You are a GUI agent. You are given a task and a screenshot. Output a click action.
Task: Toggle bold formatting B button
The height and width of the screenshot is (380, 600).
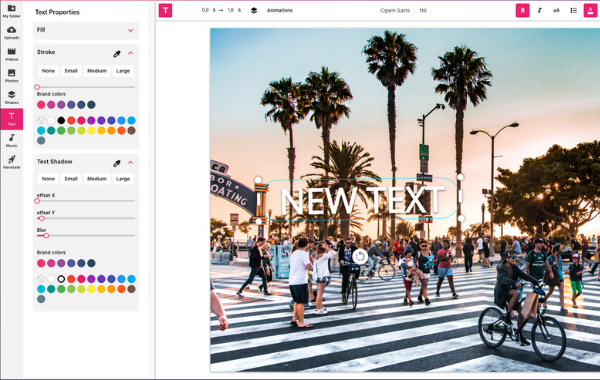pyautogui.click(x=523, y=10)
